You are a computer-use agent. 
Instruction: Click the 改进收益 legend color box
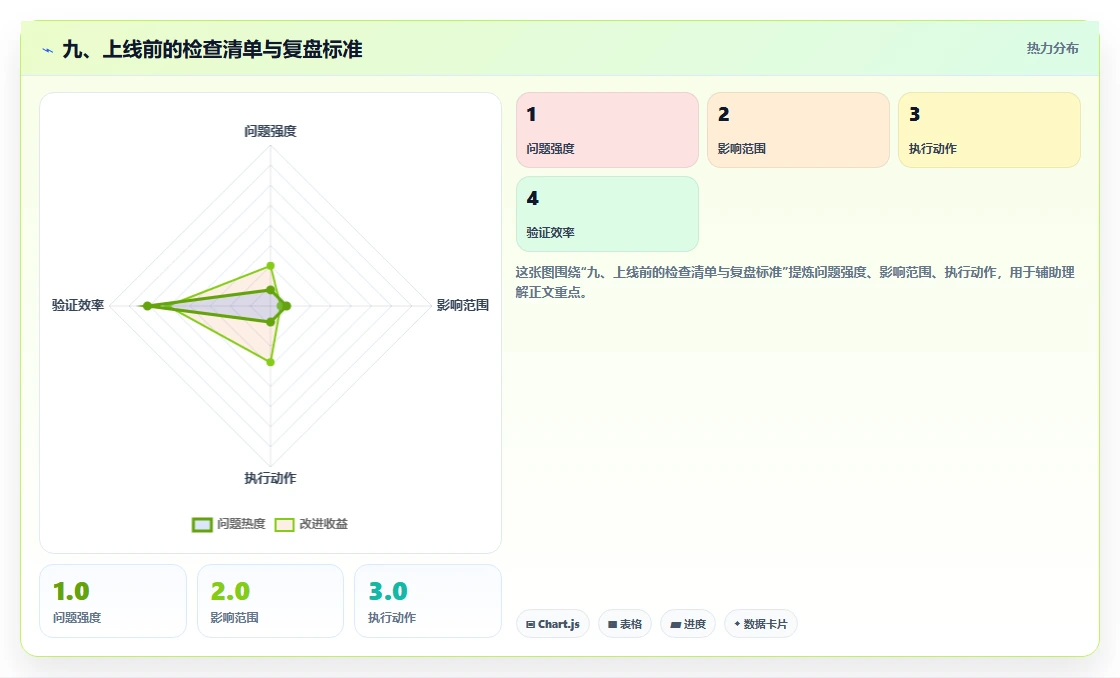coord(284,525)
